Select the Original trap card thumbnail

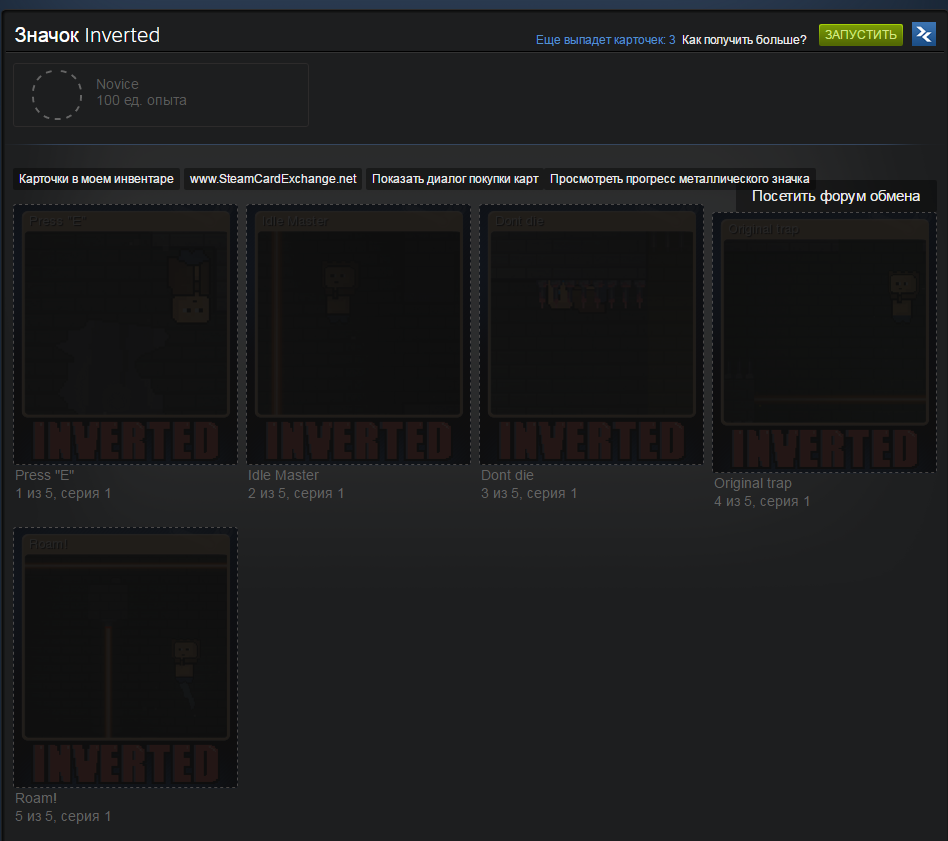click(x=825, y=342)
